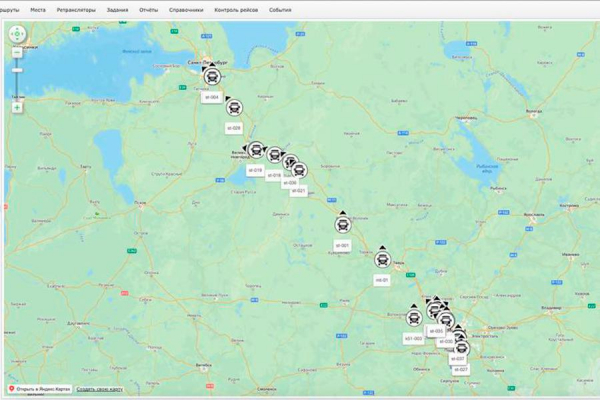The width and height of the screenshot is (600, 400).
Task: Open the Контроль рейсов tab
Action: pyautogui.click(x=235, y=8)
